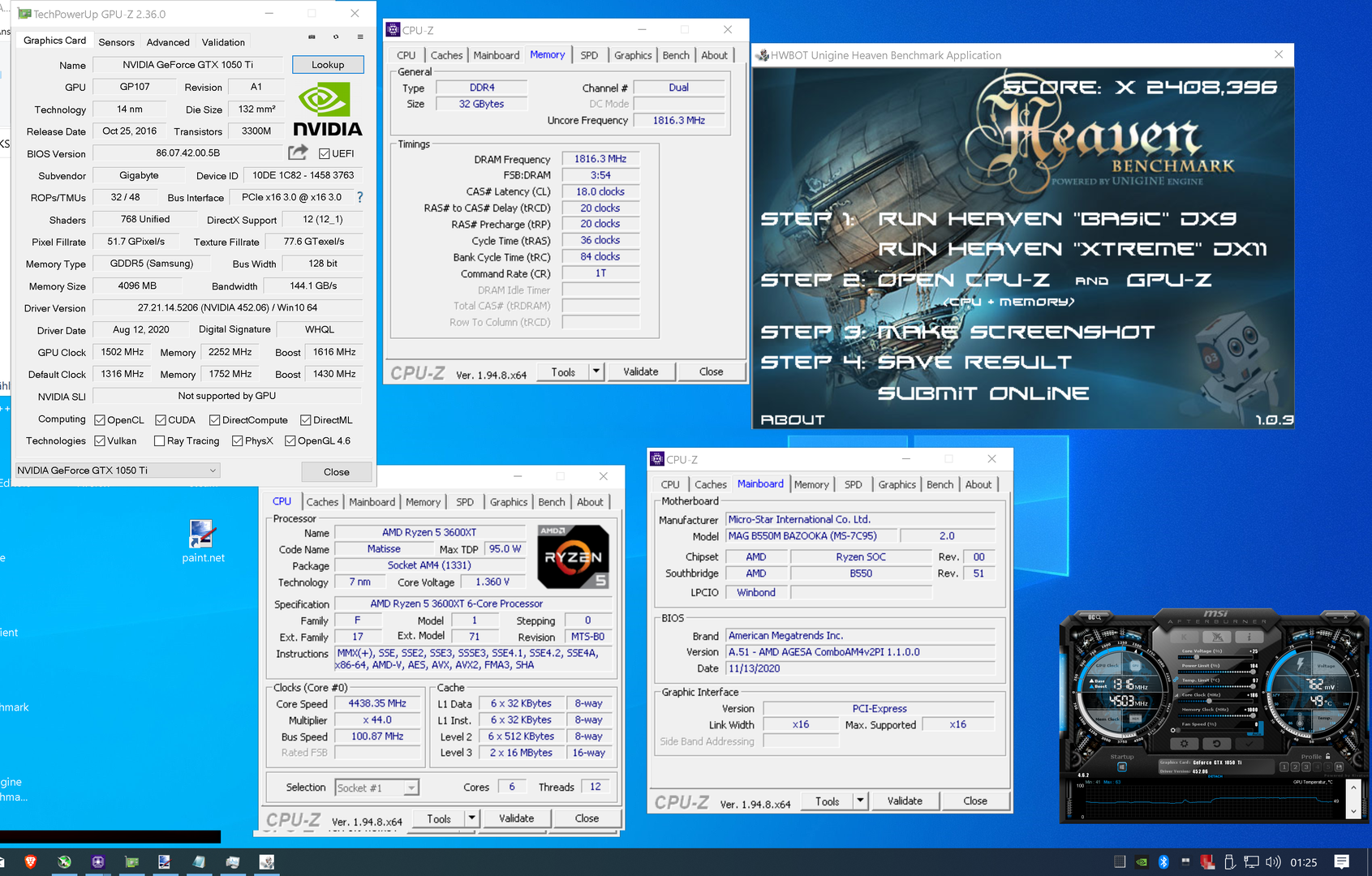Click Afterburner graph scroll-down arrow
Image resolution: width=1372 pixels, height=876 pixels.
point(1353,811)
